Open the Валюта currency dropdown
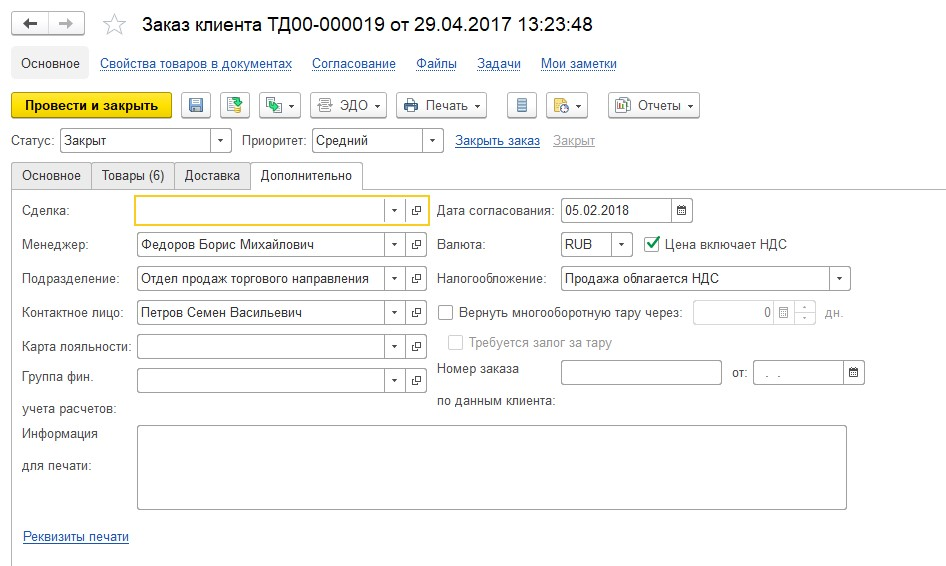 (621, 245)
